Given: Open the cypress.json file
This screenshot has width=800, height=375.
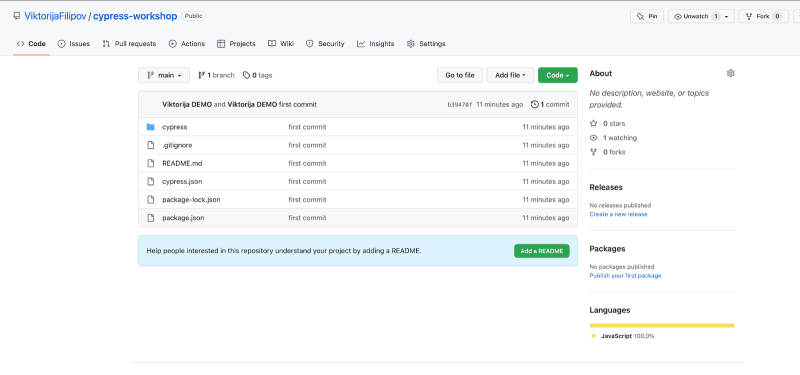Looking at the screenshot, I should 182,182.
